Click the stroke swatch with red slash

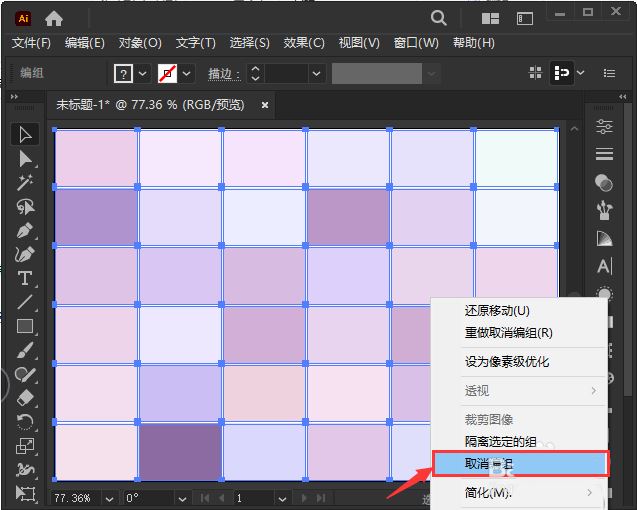click(167, 74)
